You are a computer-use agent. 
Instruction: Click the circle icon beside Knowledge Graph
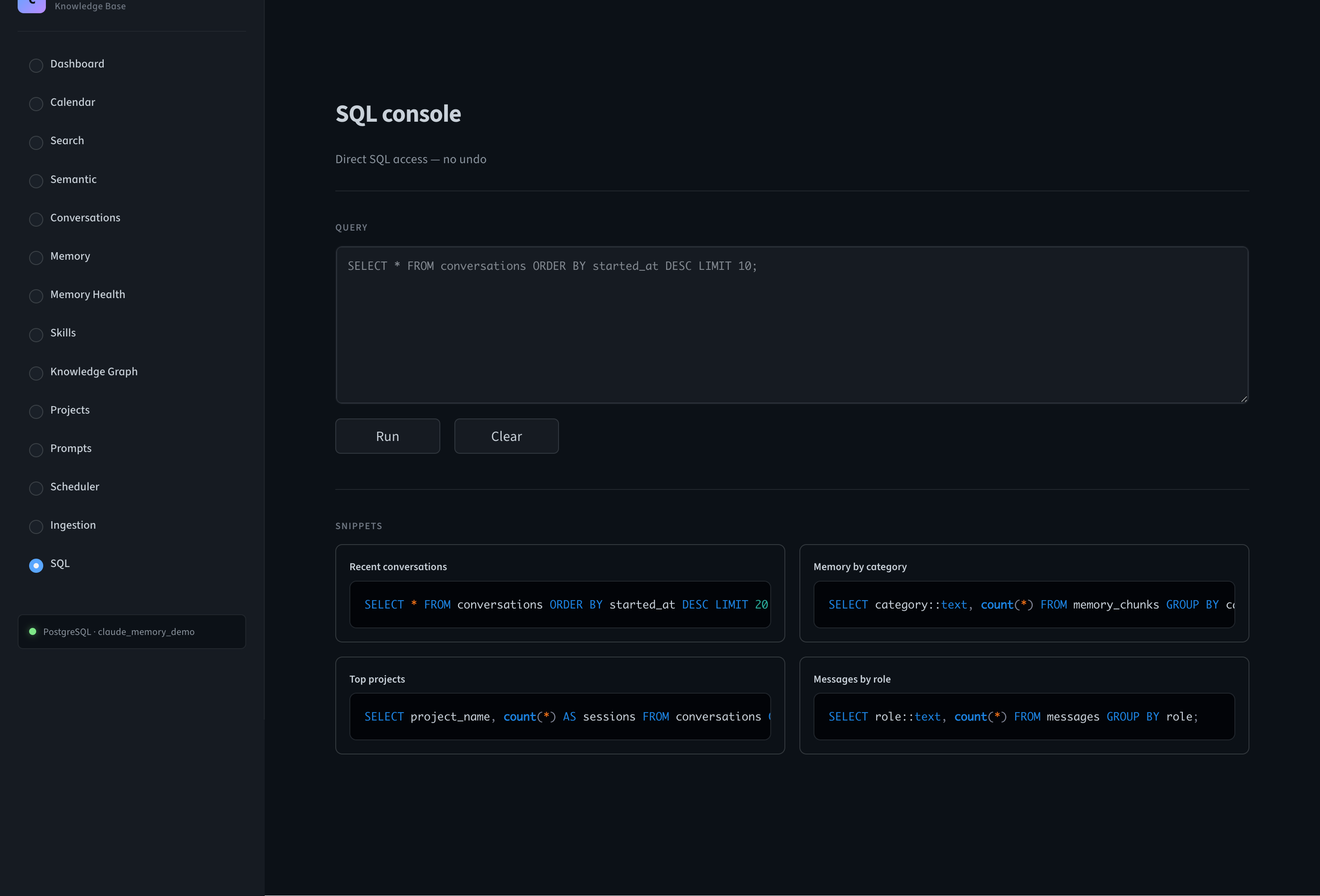pos(36,373)
